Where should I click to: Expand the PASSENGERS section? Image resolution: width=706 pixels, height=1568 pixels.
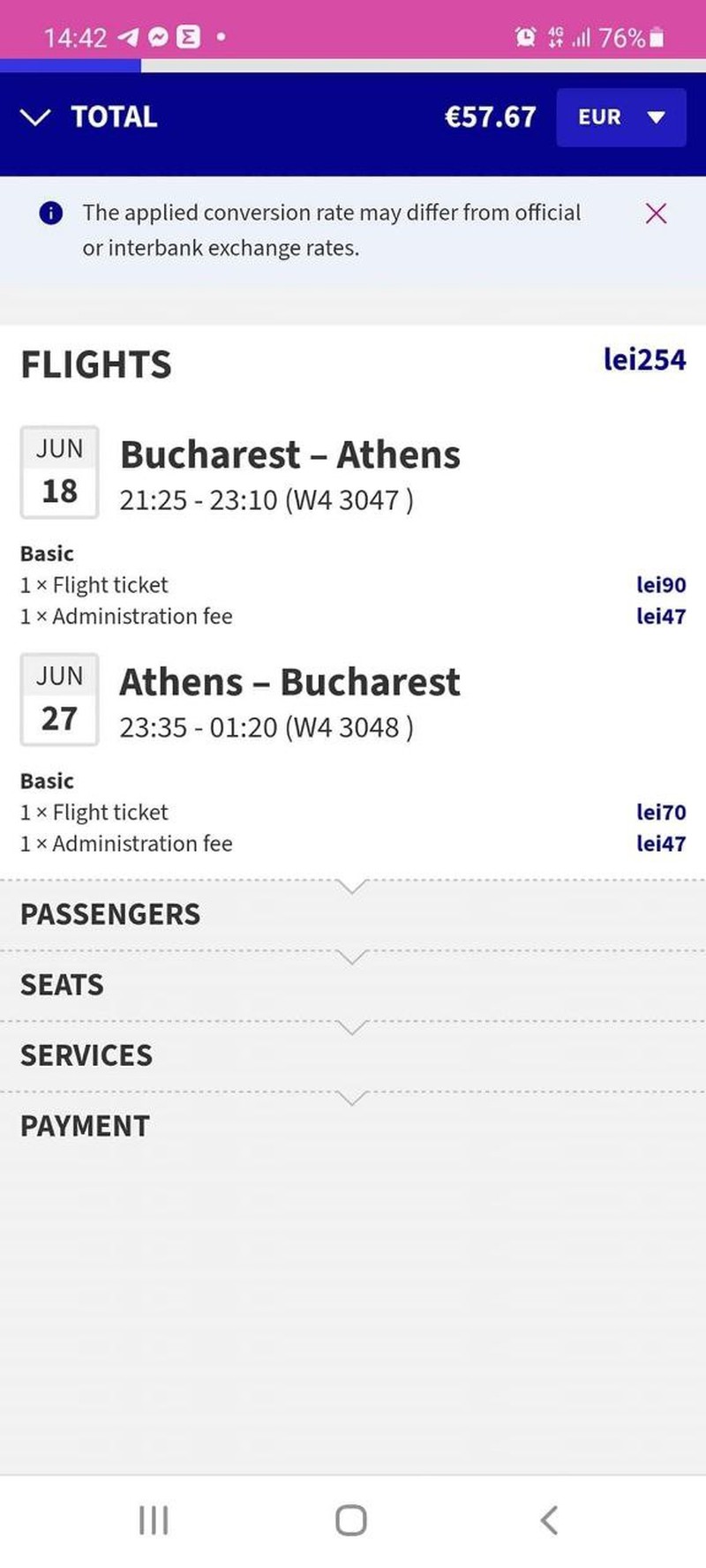(353, 915)
